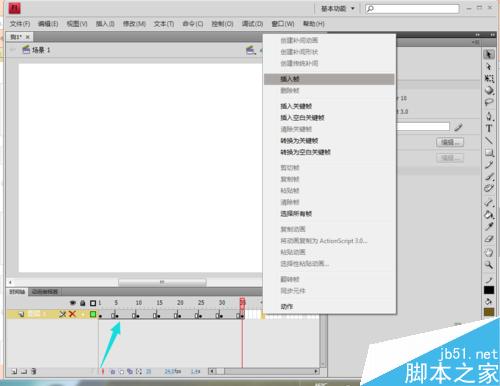Viewport: 500px width, 386px height.
Task: Click the class text input field
Action: click(423, 127)
